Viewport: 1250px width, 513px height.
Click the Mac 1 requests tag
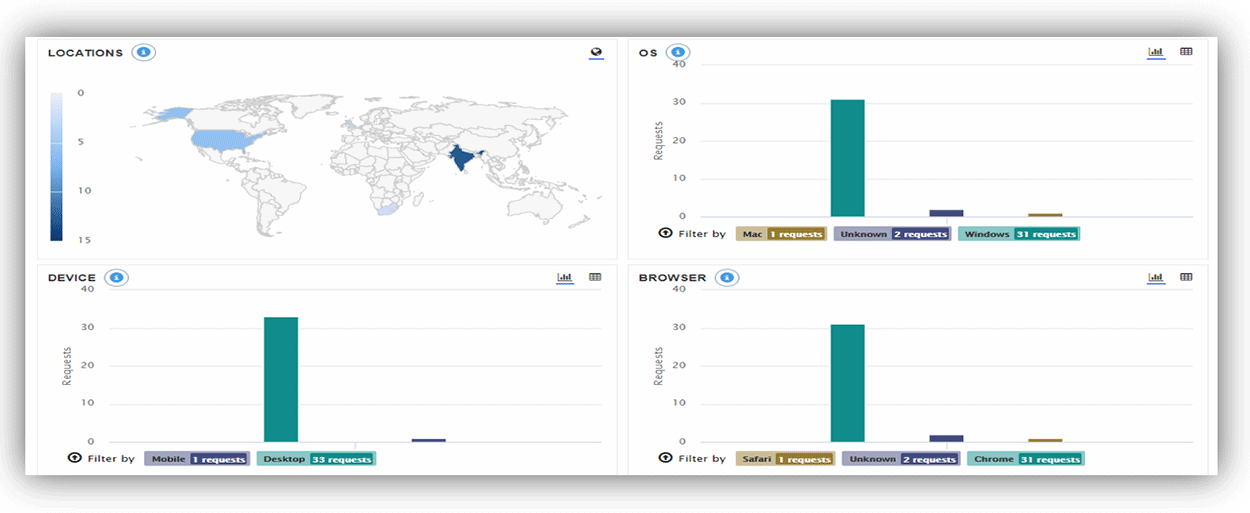(781, 234)
